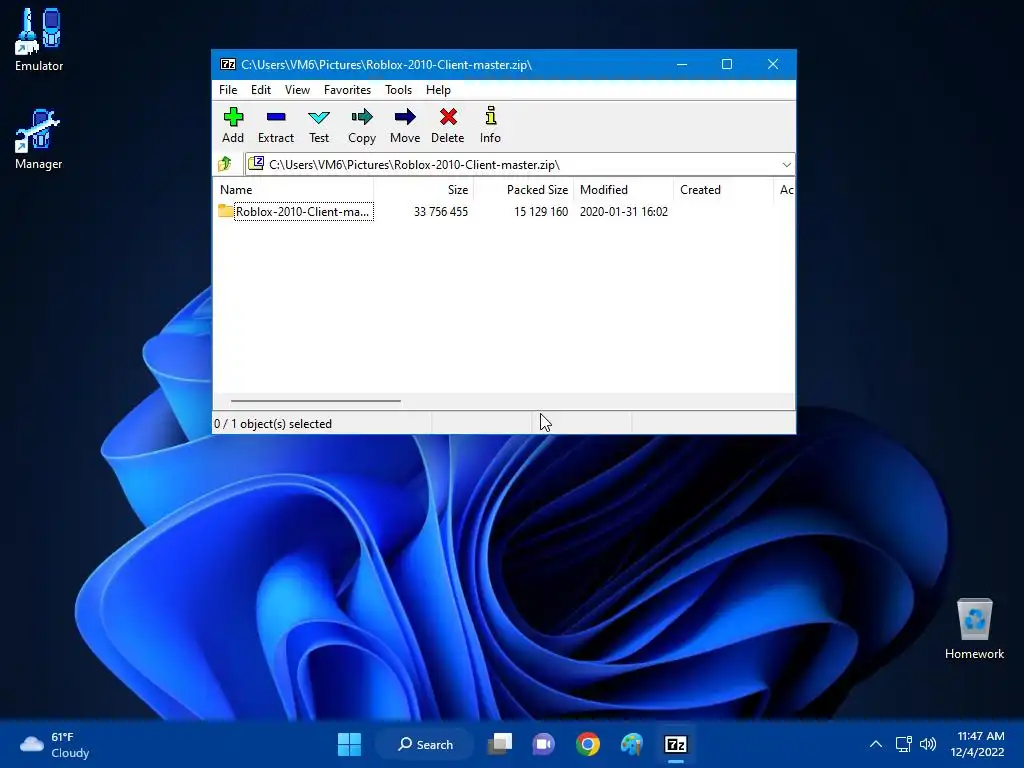This screenshot has height=768, width=1024.
Task: Click the 2020-01-31 16:02 modified date
Action: pyautogui.click(x=624, y=212)
